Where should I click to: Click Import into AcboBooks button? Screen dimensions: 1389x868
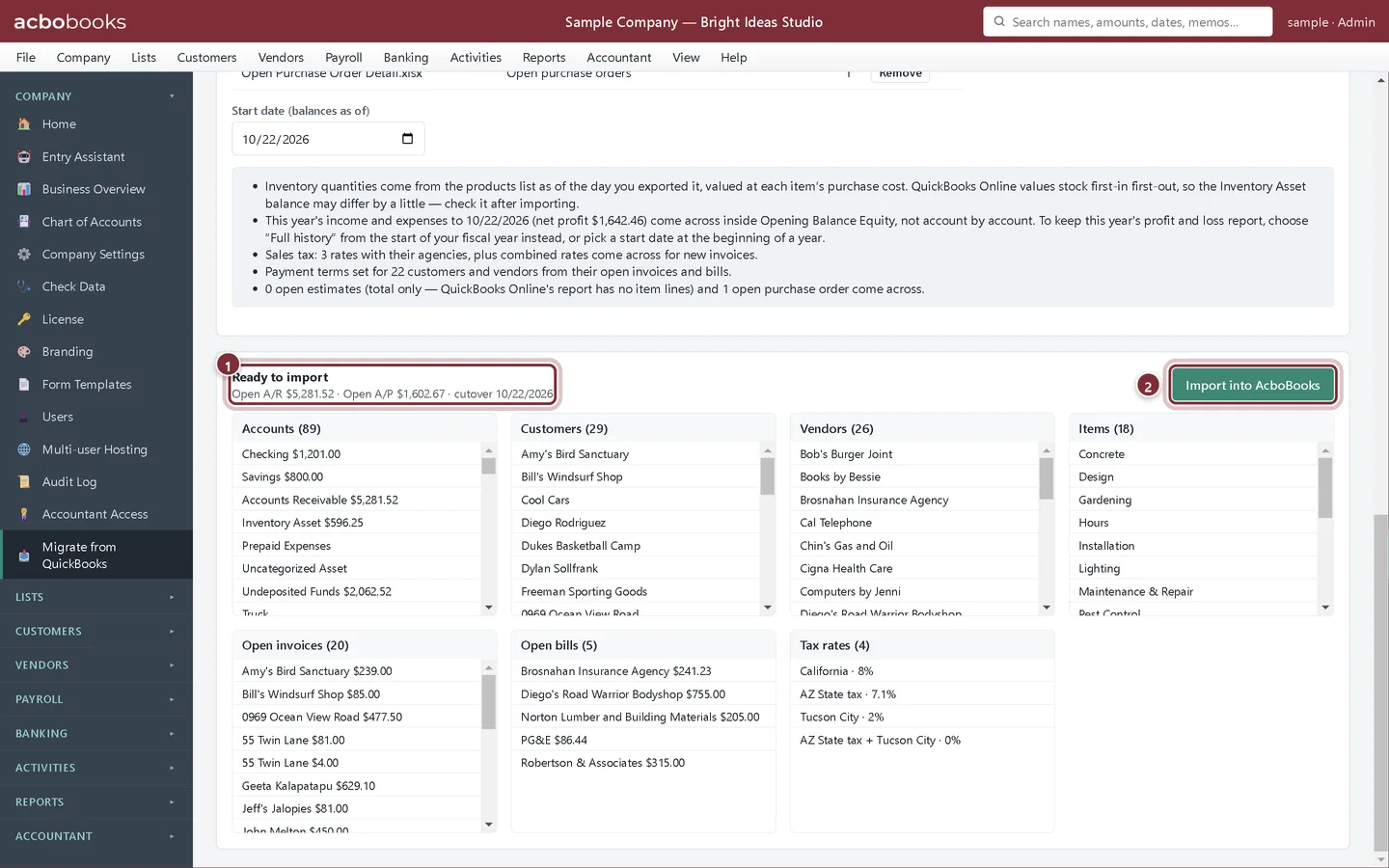(x=1252, y=385)
